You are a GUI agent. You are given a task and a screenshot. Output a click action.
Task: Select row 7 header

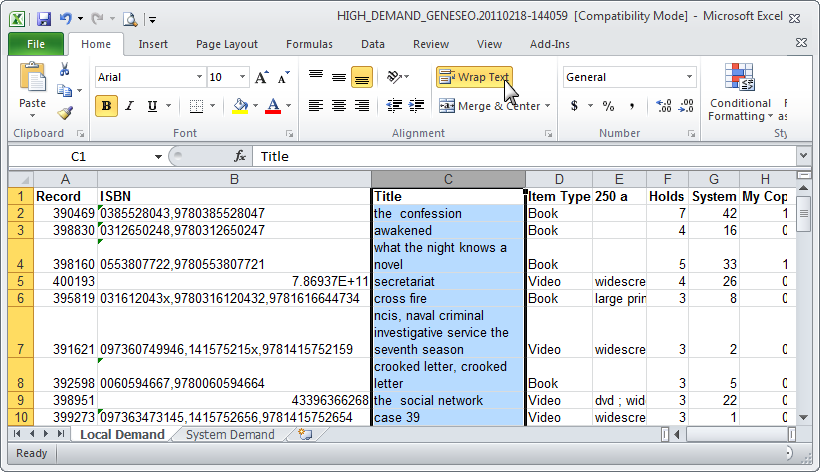[20, 332]
